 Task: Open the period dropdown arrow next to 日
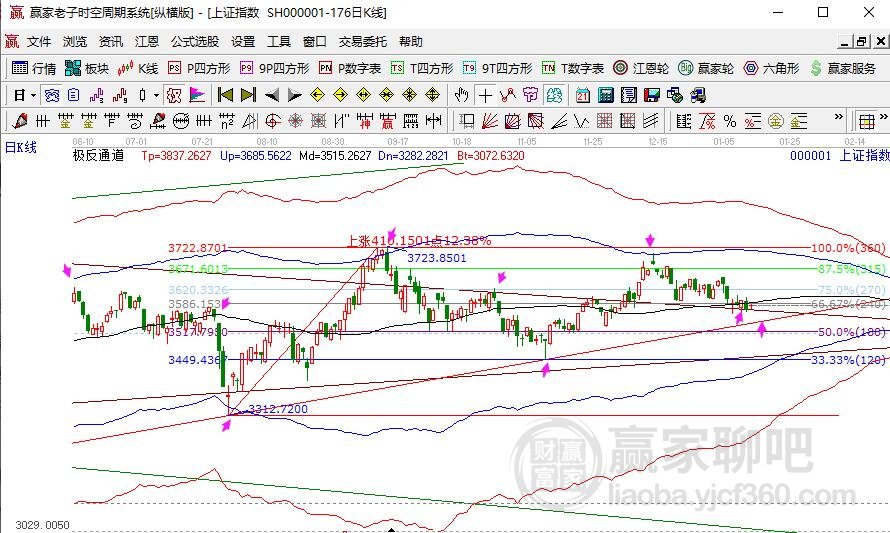34,95
